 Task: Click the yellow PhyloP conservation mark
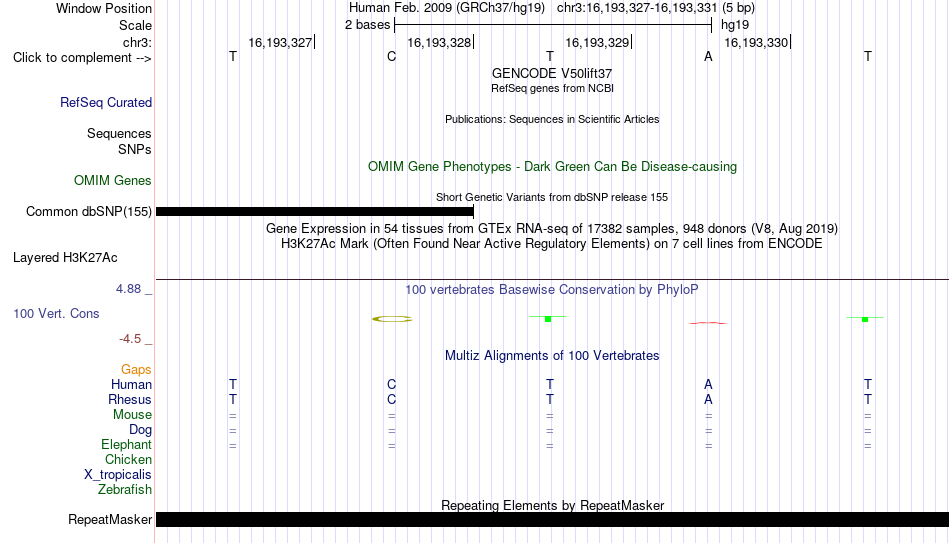(x=392, y=319)
